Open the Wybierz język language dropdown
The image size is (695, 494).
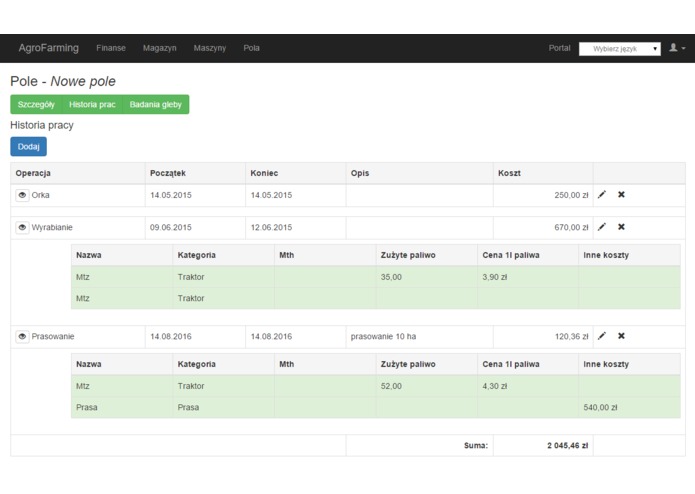[620, 49]
